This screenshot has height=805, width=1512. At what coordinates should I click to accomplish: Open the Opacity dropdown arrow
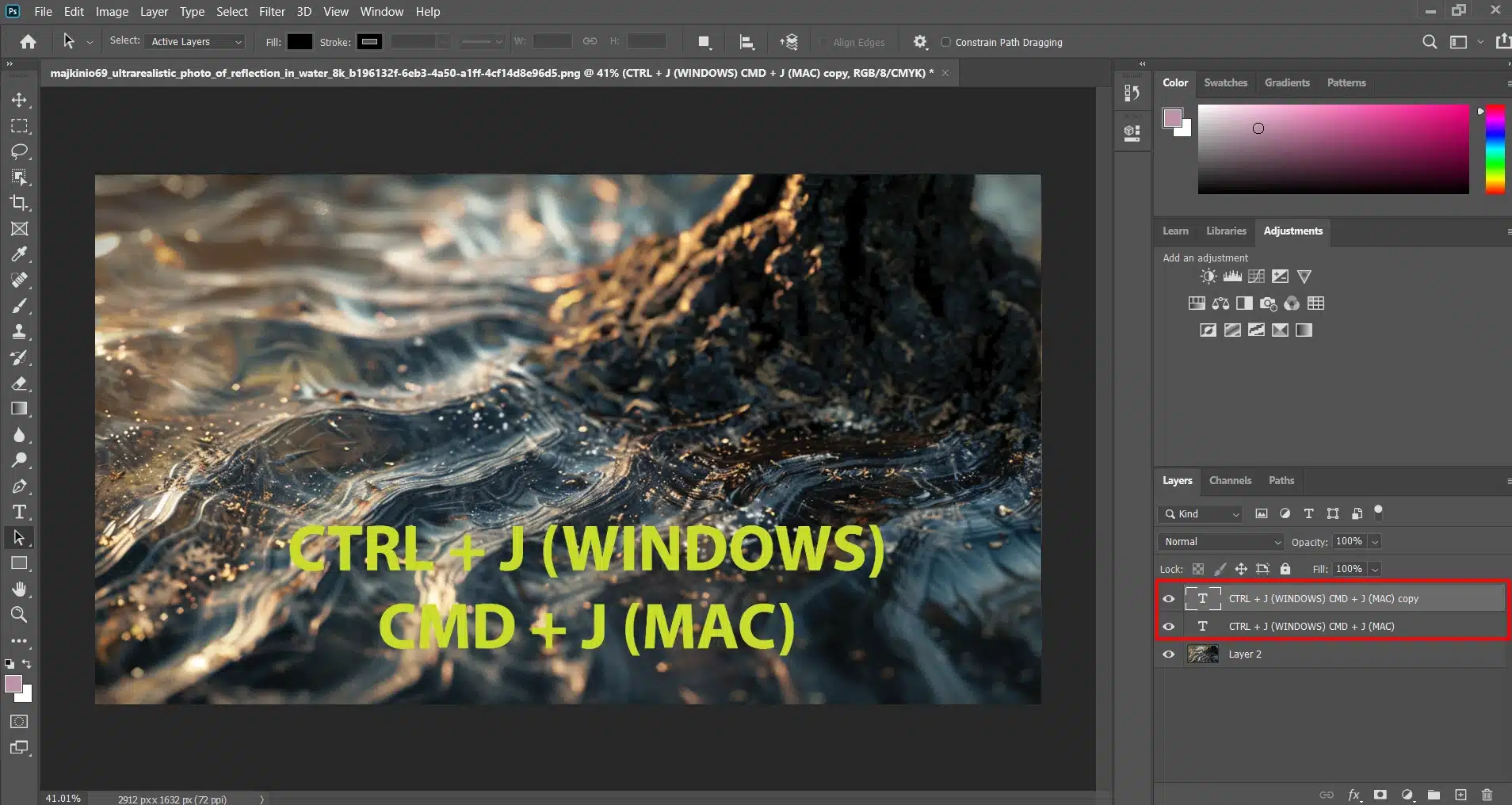(x=1375, y=542)
